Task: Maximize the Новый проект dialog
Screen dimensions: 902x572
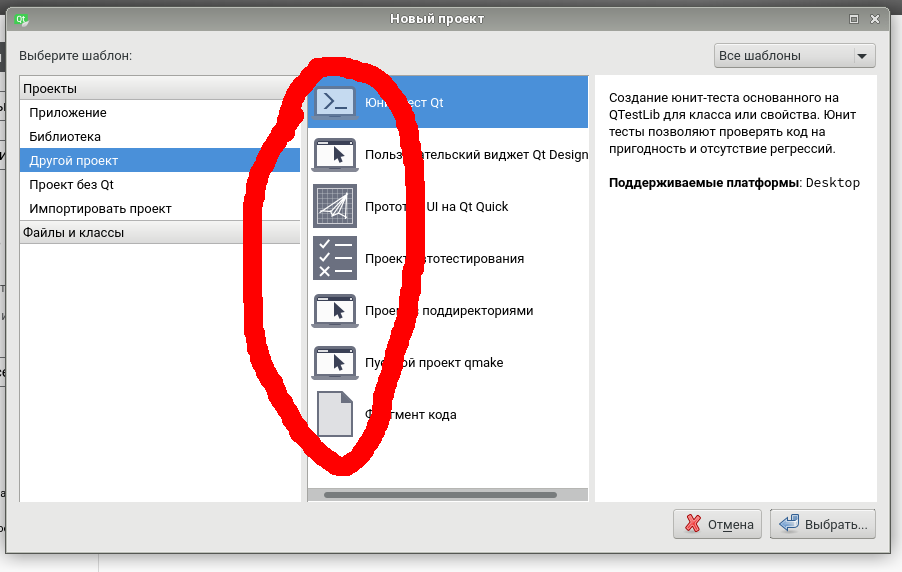Action: [854, 19]
